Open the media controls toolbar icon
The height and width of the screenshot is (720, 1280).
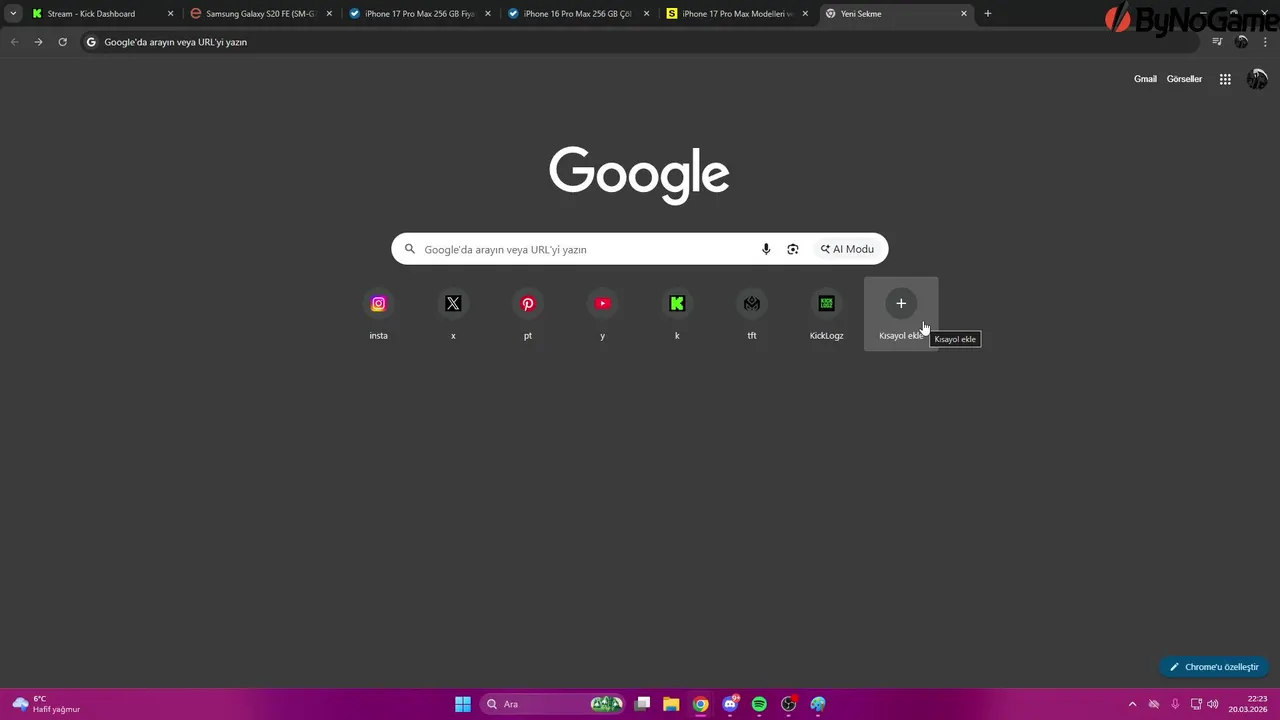click(1217, 42)
